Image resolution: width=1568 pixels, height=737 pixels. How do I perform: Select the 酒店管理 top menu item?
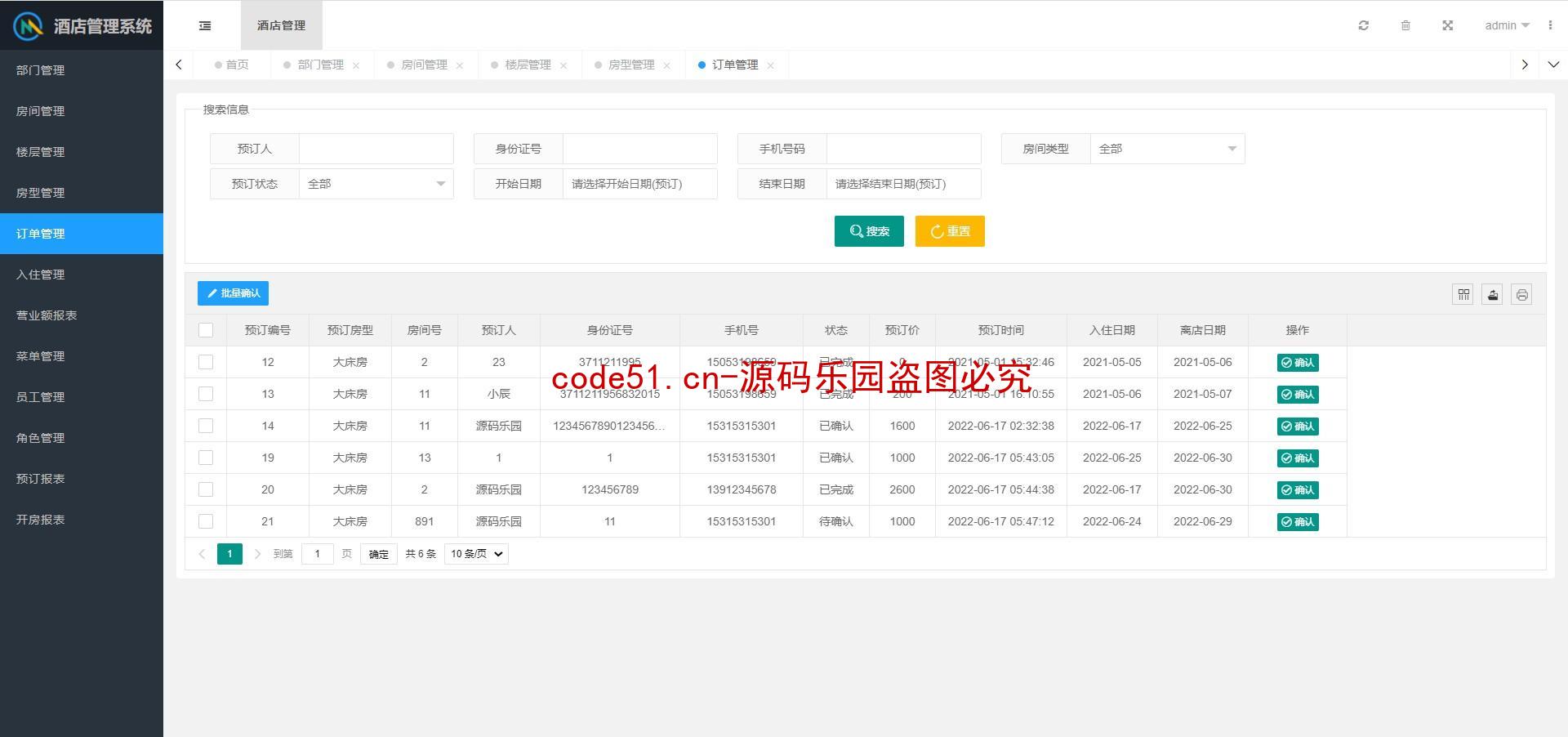coord(281,25)
